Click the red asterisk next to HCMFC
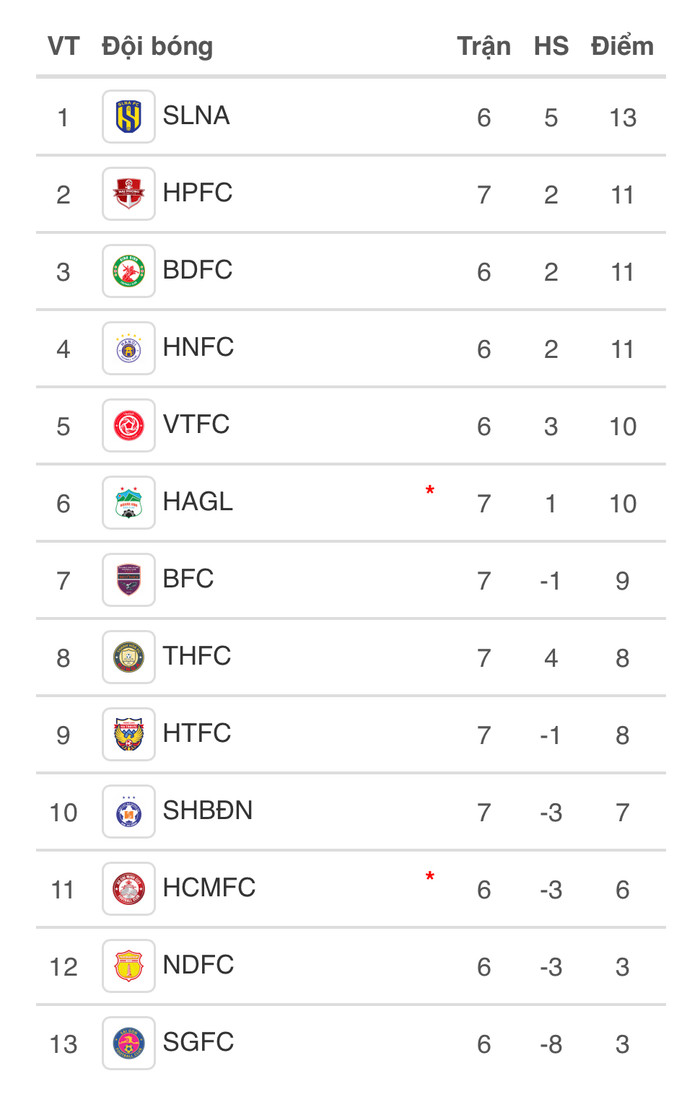 430,877
